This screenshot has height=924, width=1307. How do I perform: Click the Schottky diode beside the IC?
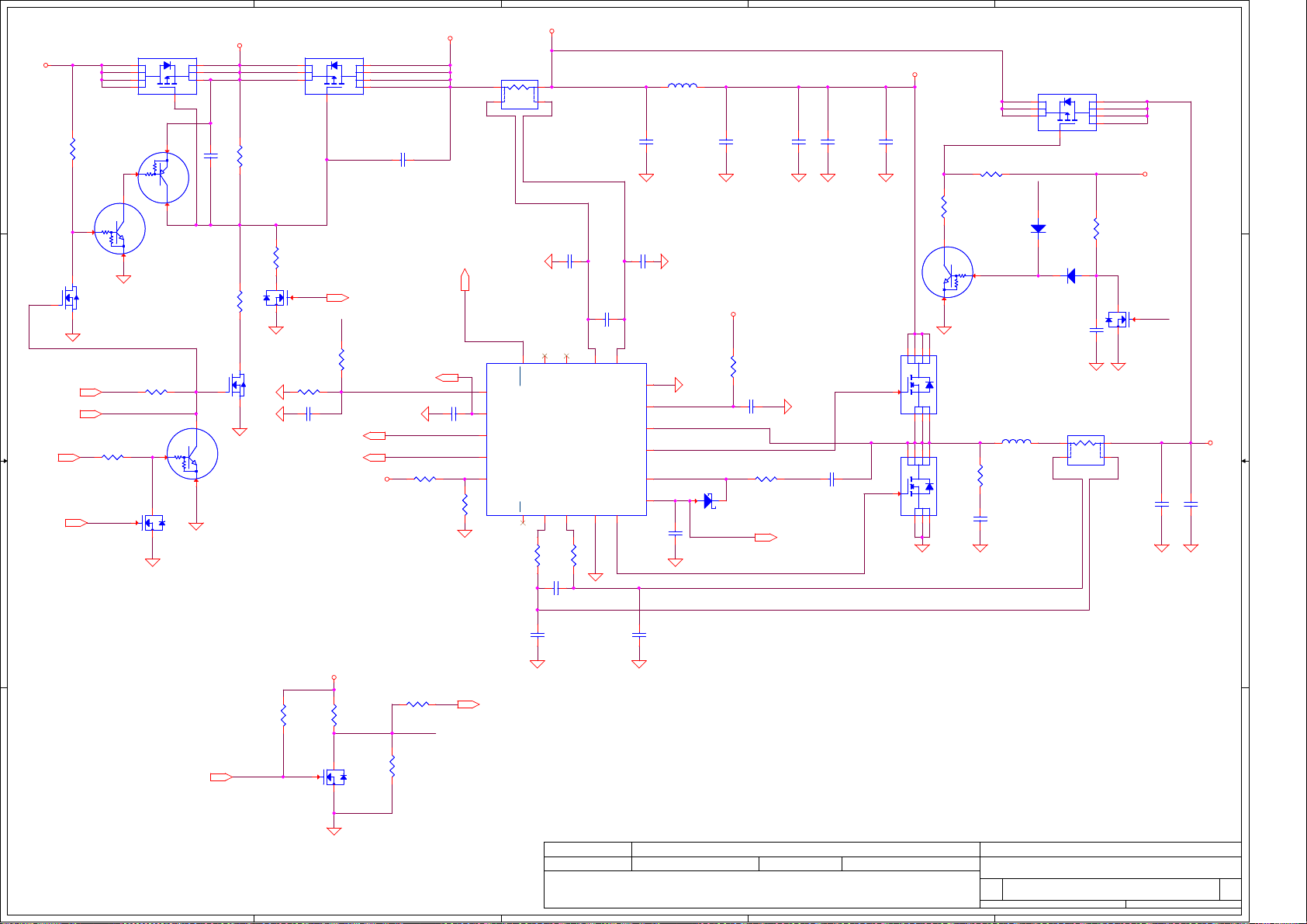pos(708,501)
